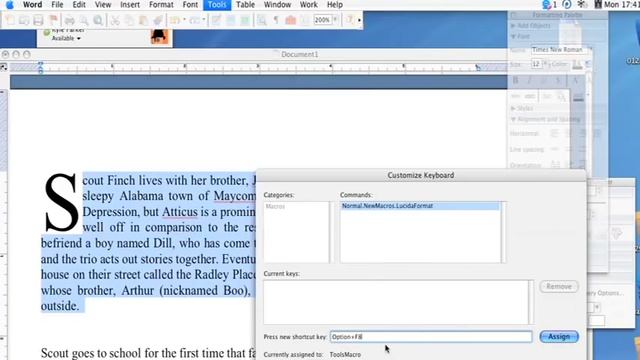Open the Available status dropdown
Screen dimensions: 640x360
(66, 38)
